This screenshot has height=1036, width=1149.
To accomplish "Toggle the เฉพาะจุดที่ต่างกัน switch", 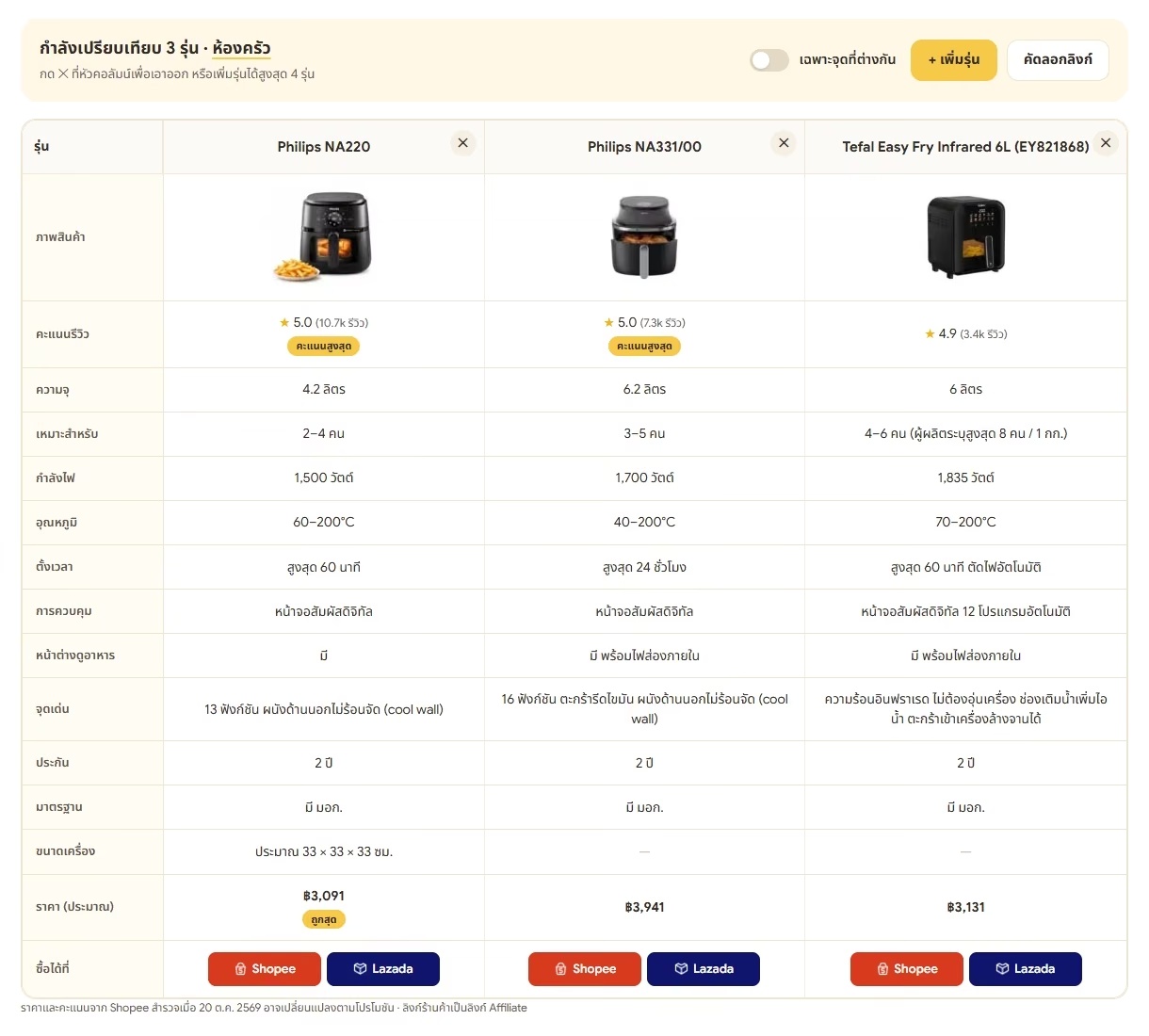I will tap(769, 60).
